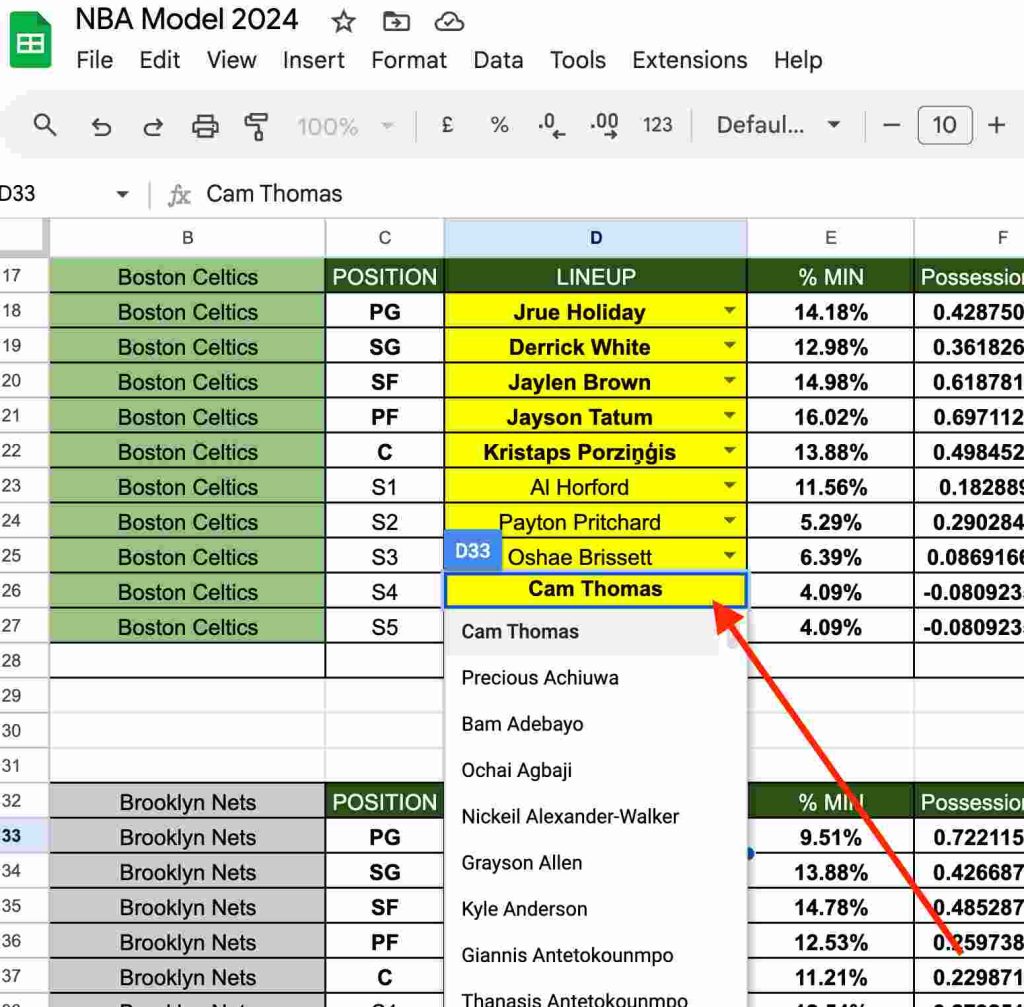Viewport: 1024px width, 1007px height.
Task: Select column E header
Action: click(831, 238)
